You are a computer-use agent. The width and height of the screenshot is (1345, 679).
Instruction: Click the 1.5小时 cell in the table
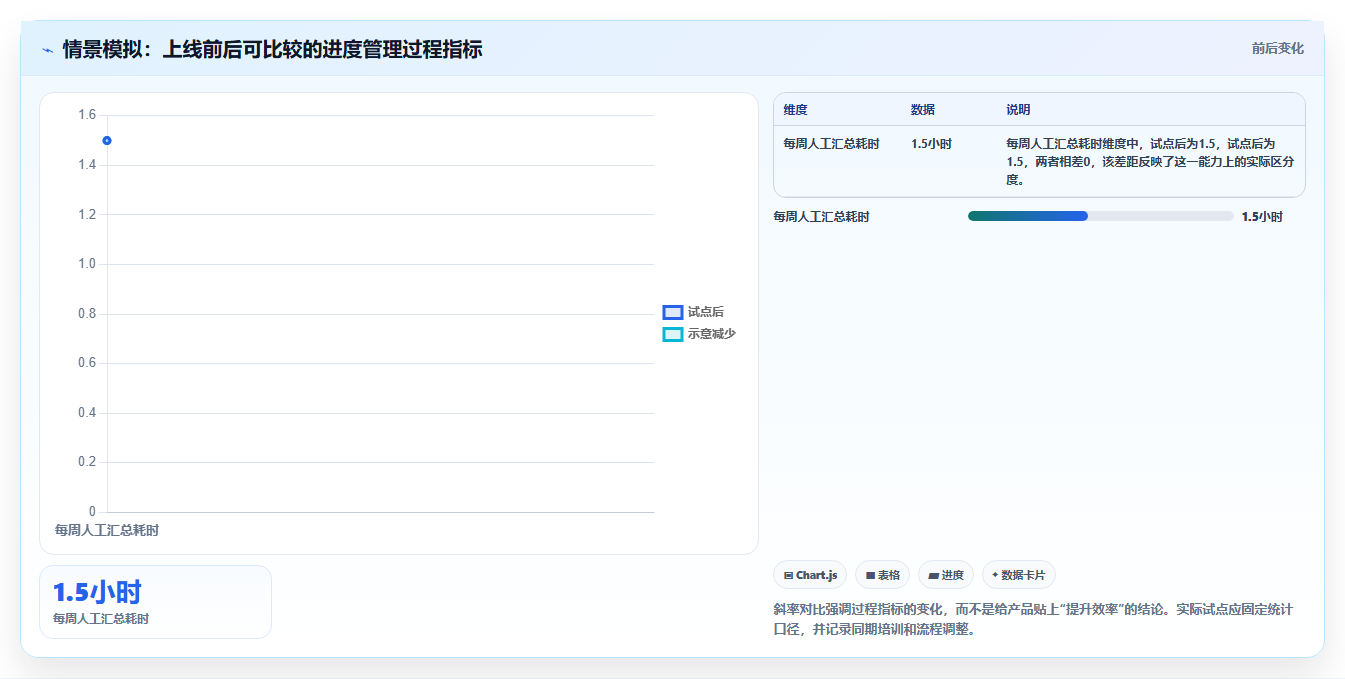coord(931,144)
